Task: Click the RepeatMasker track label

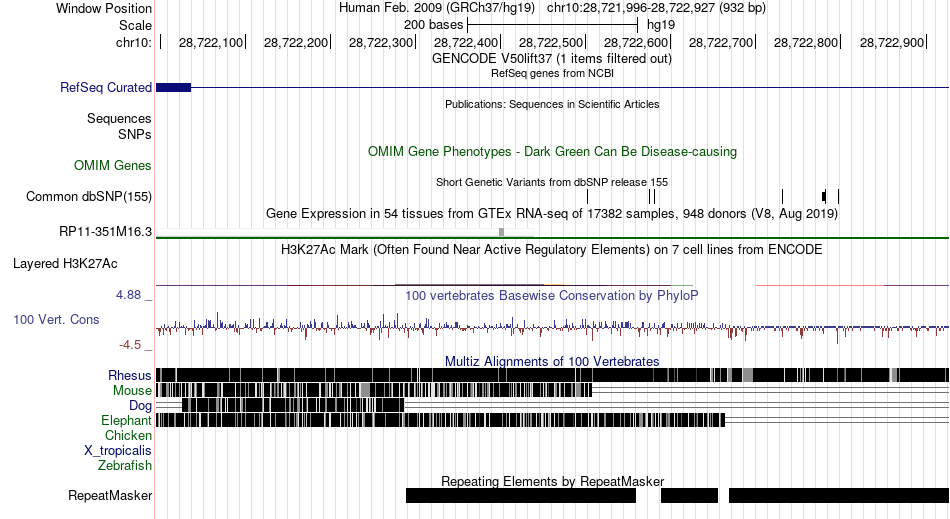Action: pyautogui.click(x=110, y=495)
